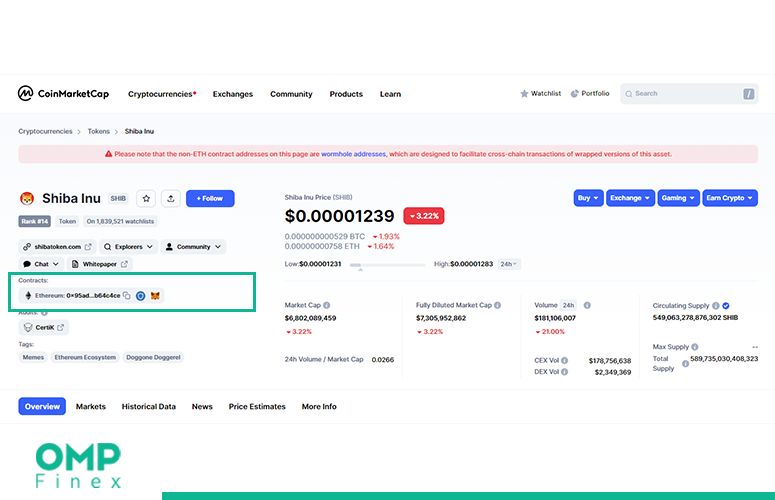This screenshot has width=775, height=500.
Task: Change the Volume 24h period selector
Action: pyautogui.click(x=568, y=305)
